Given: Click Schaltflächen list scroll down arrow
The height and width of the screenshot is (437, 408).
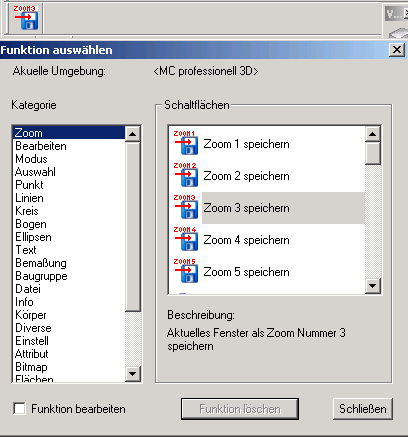Looking at the screenshot, I should click(373, 286).
